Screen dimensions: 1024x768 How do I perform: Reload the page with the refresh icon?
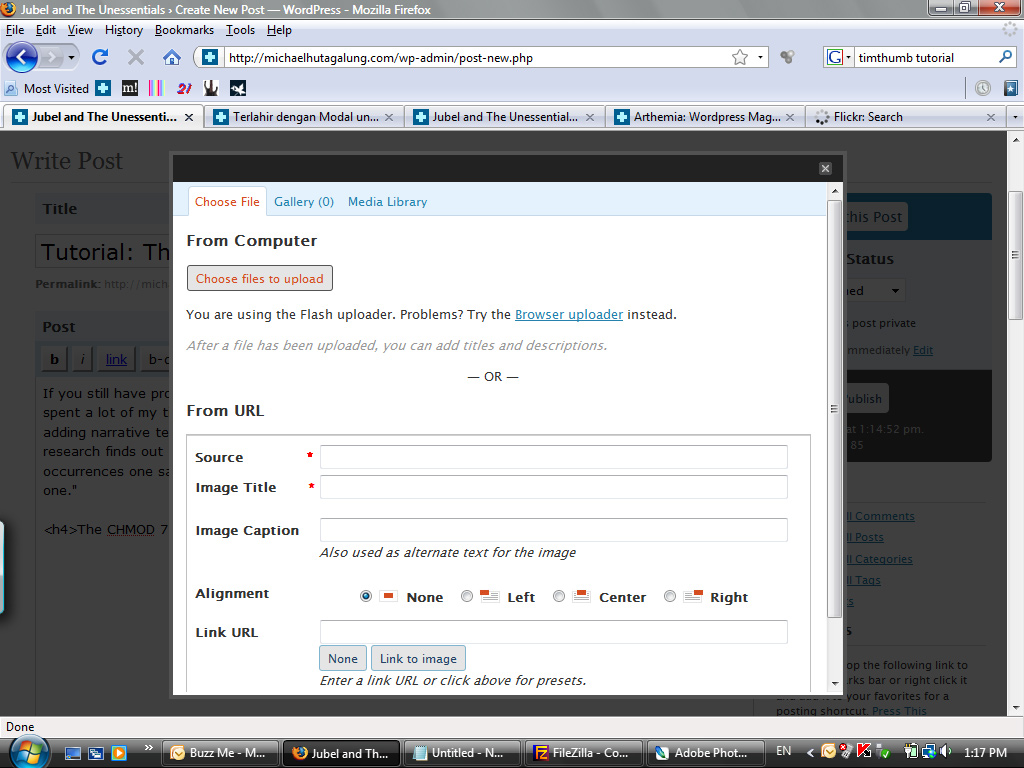click(100, 57)
